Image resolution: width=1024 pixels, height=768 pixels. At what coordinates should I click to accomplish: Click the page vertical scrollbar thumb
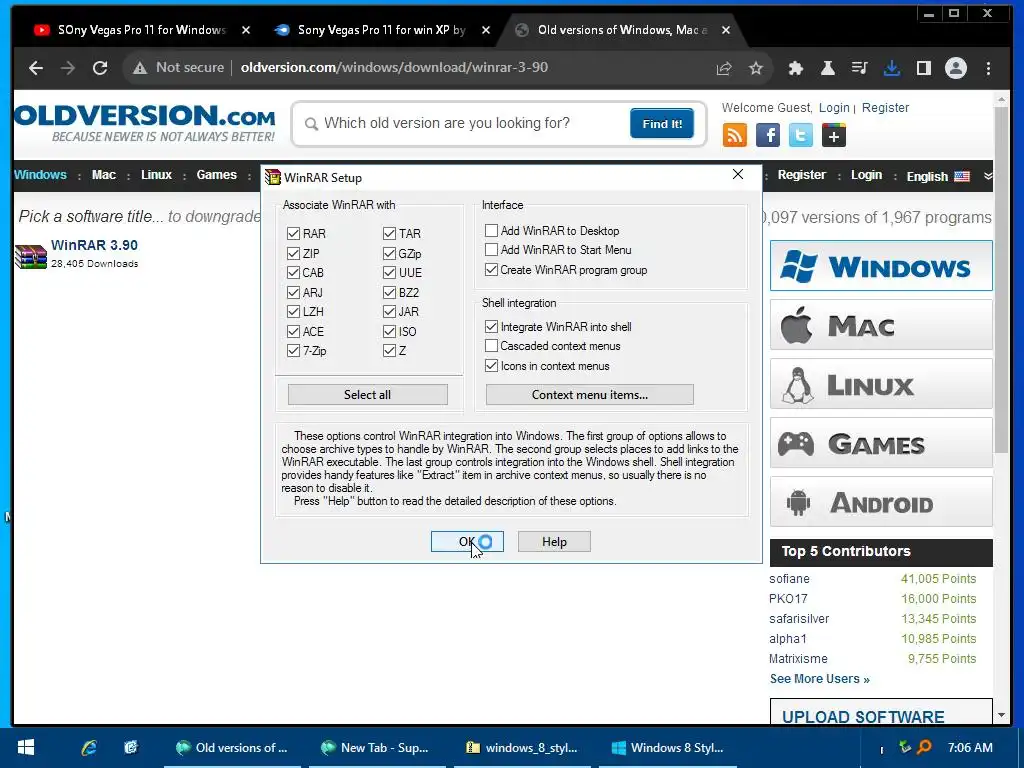coord(1001,281)
